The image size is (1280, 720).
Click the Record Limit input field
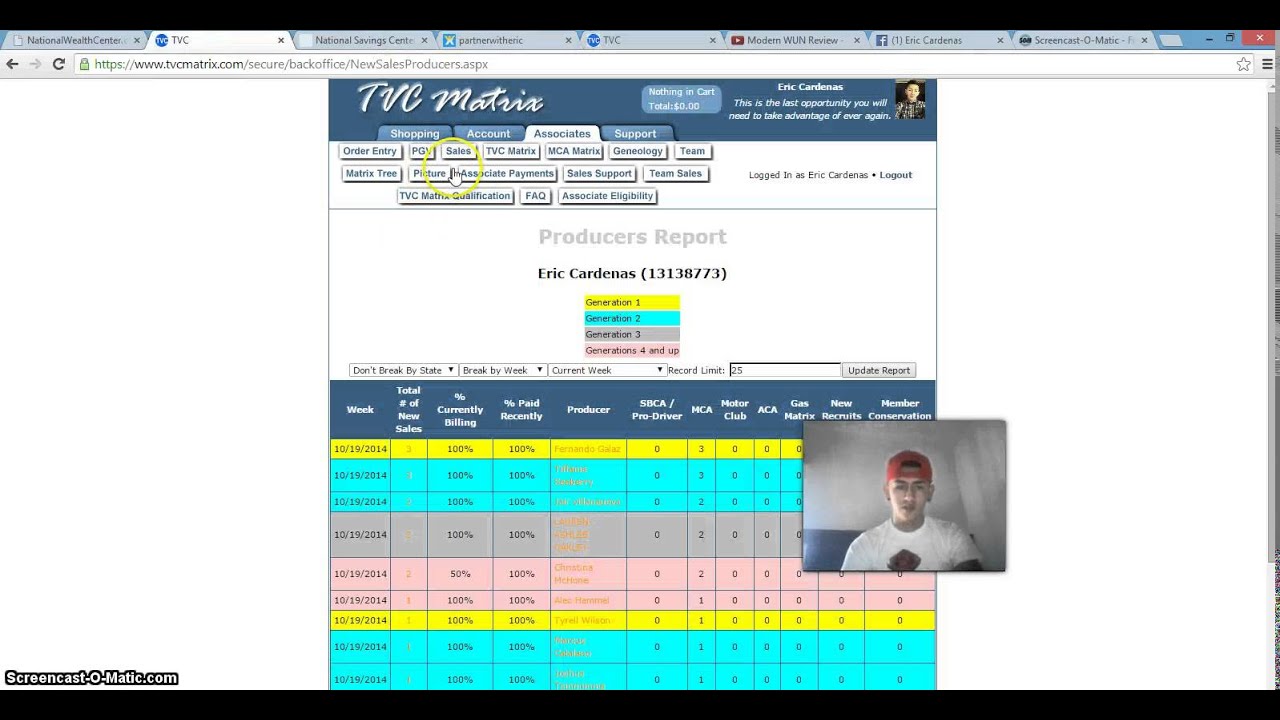coord(784,370)
